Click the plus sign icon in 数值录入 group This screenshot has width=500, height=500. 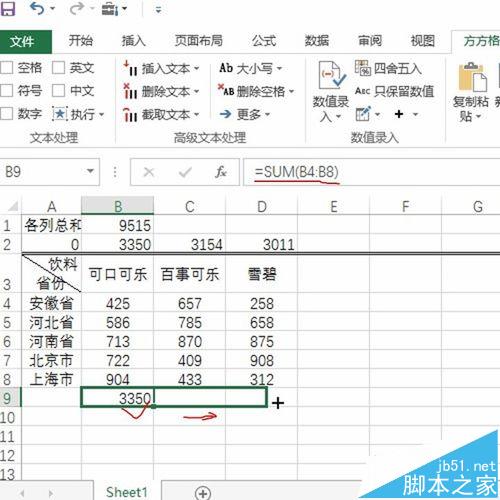point(399,114)
